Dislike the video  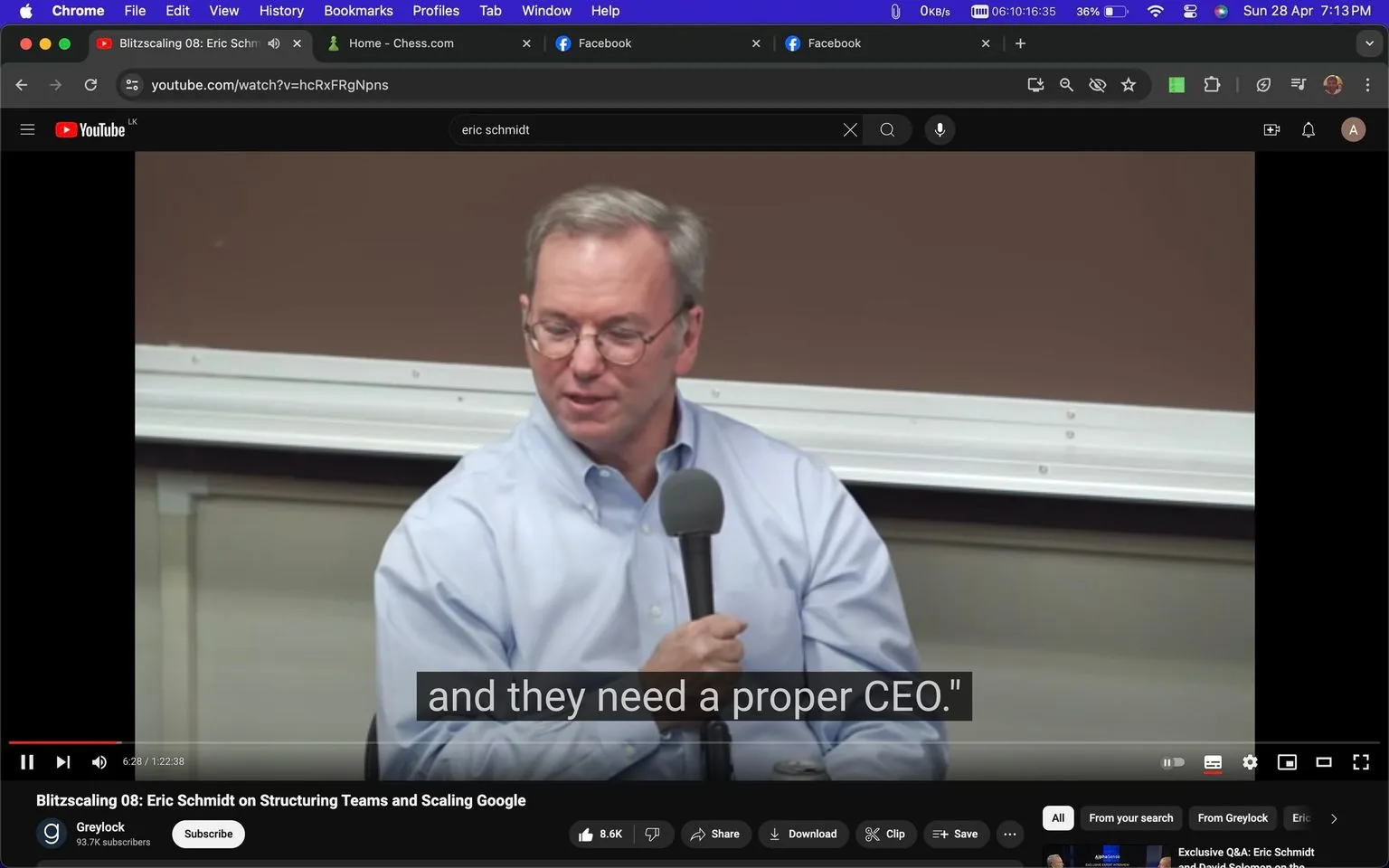pyautogui.click(x=653, y=834)
